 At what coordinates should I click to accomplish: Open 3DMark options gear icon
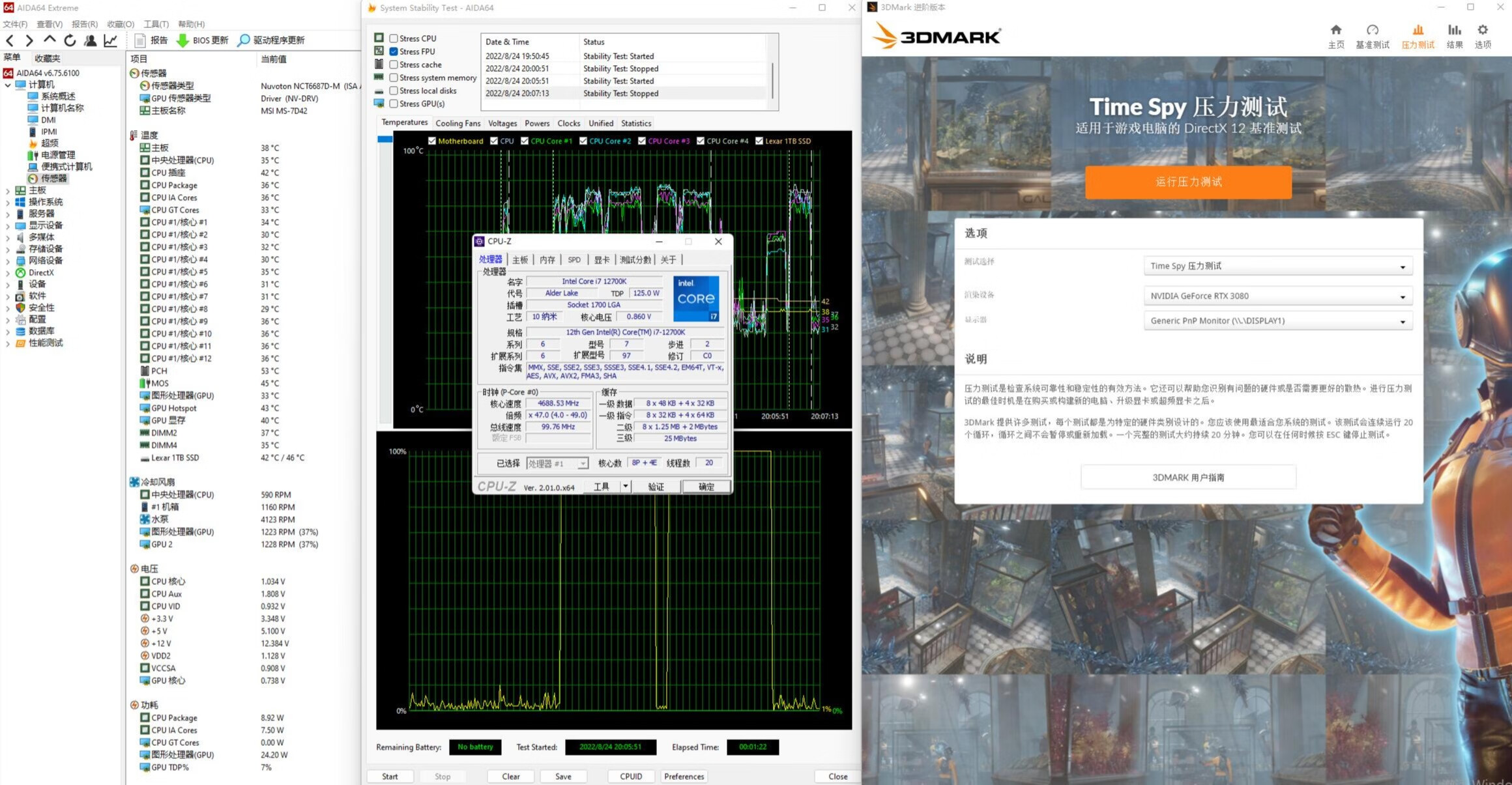(x=1483, y=30)
